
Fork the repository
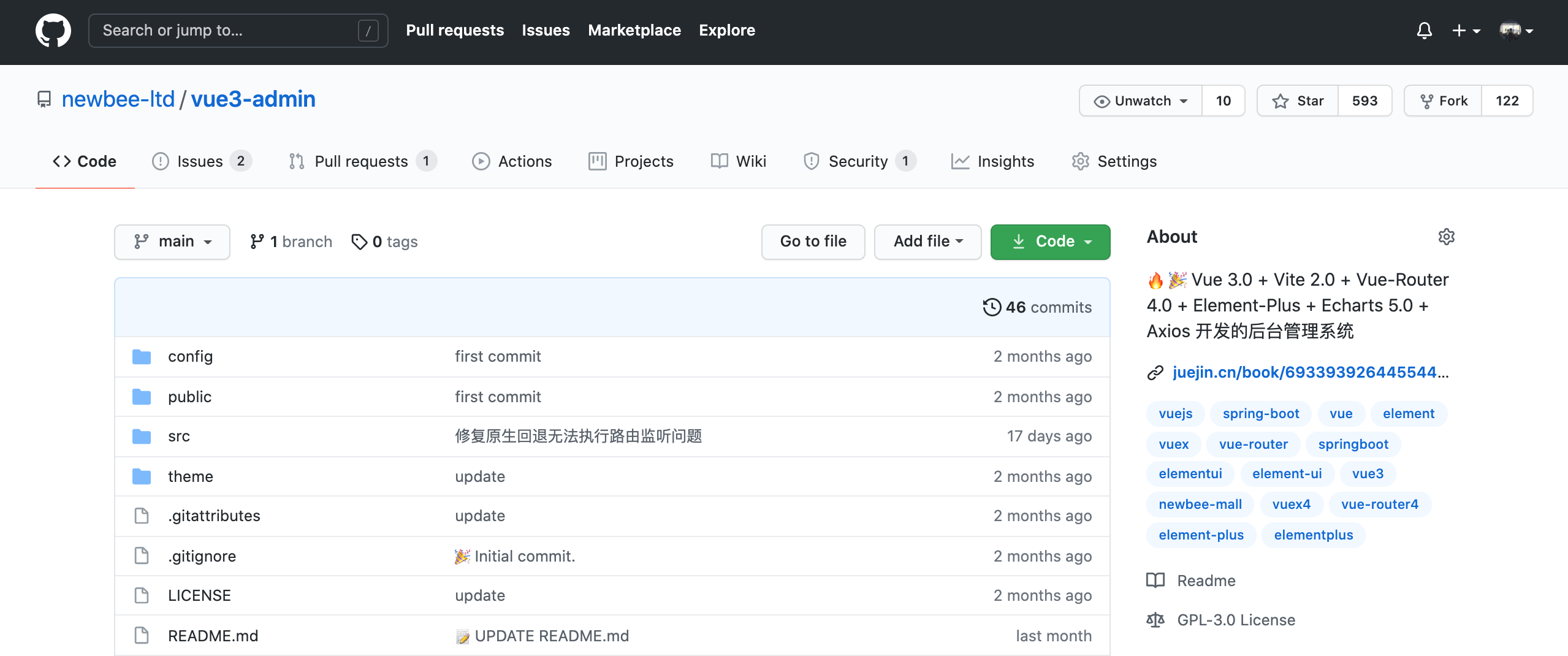(x=1443, y=101)
